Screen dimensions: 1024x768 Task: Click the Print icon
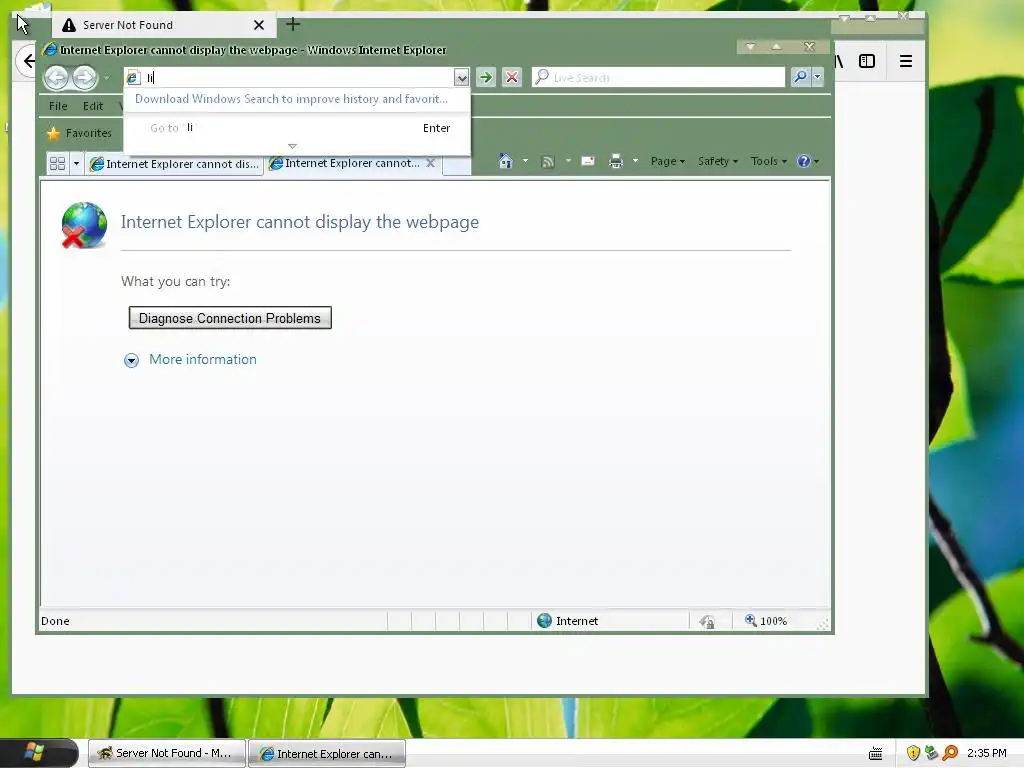615,161
